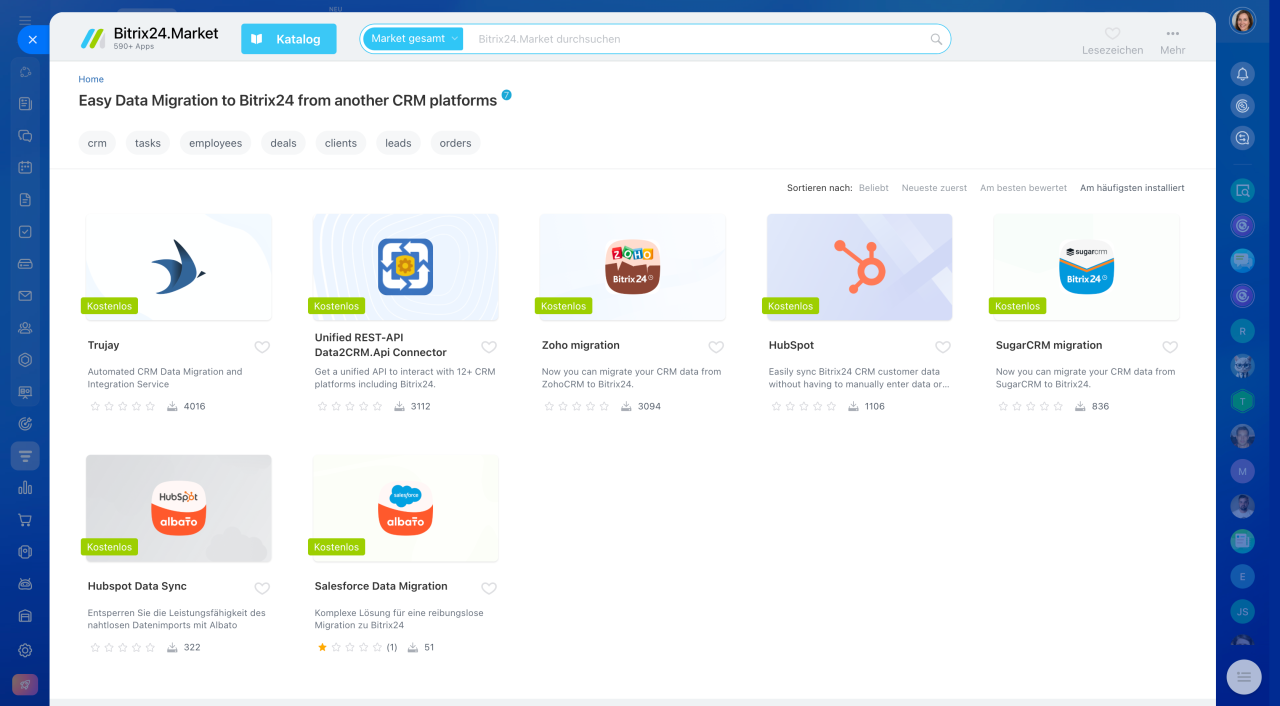Favorite SugarCRM migration with heart icon
Viewport: 1280px width, 706px height.
[x=1170, y=347]
